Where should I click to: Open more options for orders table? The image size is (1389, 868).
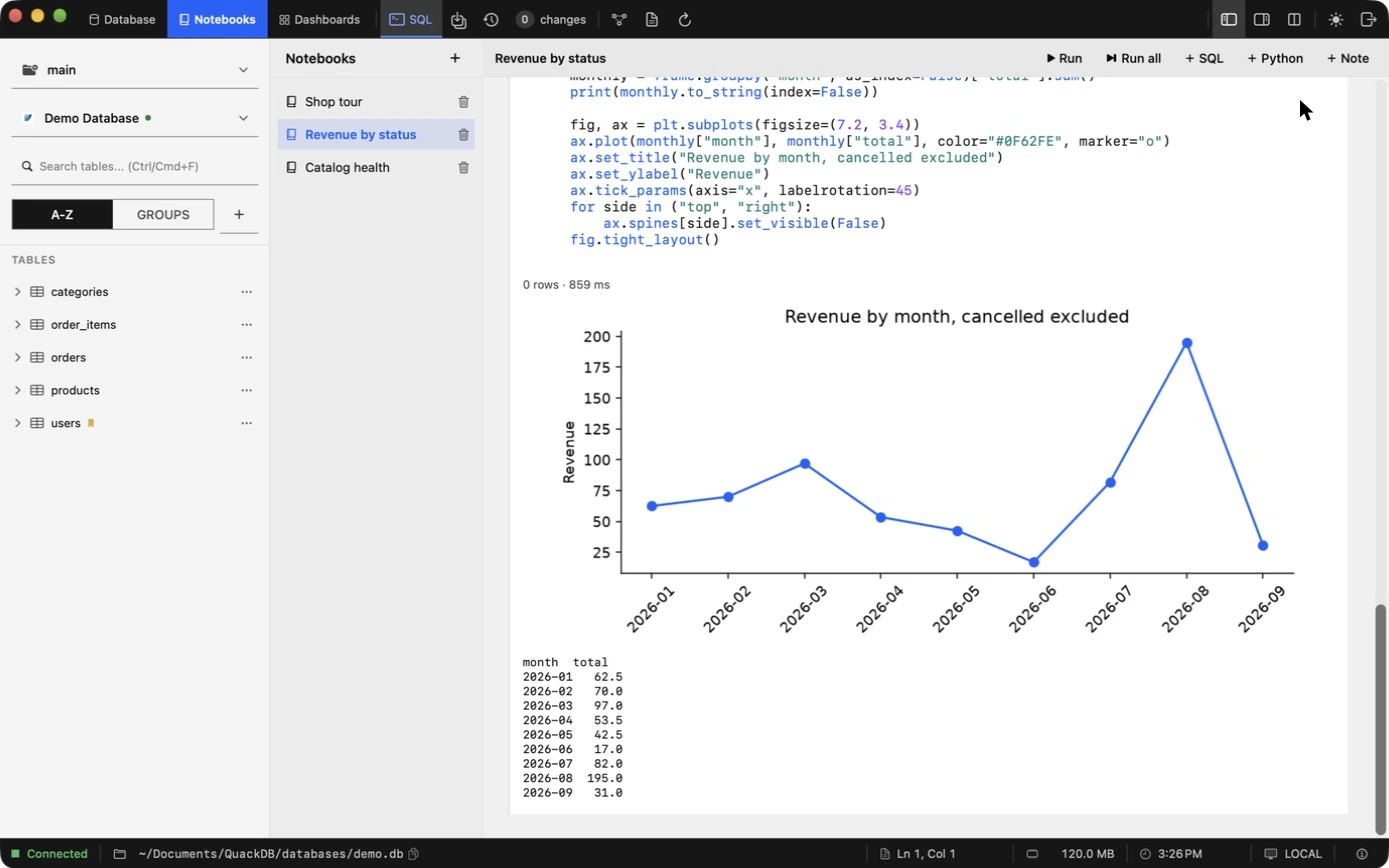coord(247,358)
